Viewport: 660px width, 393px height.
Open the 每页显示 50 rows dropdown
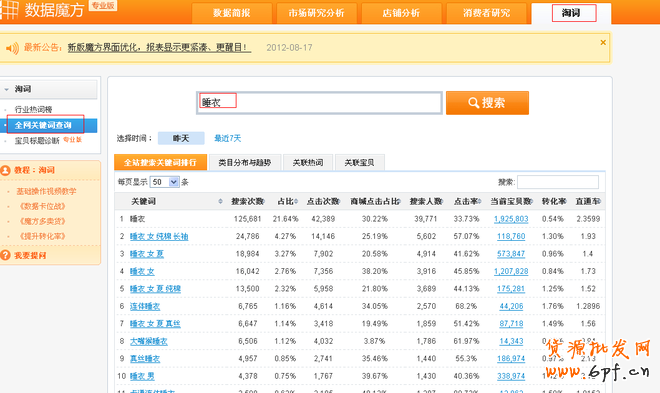pyautogui.click(x=165, y=182)
